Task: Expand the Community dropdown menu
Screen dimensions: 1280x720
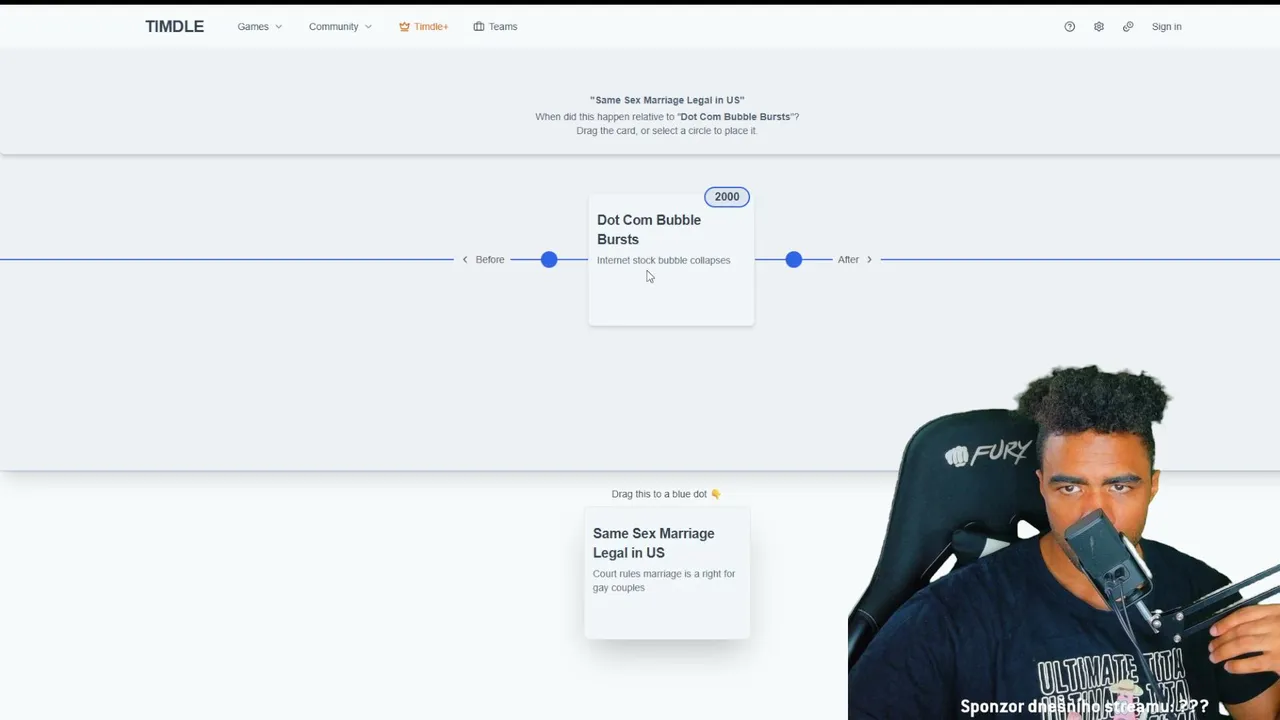Action: pos(340,27)
